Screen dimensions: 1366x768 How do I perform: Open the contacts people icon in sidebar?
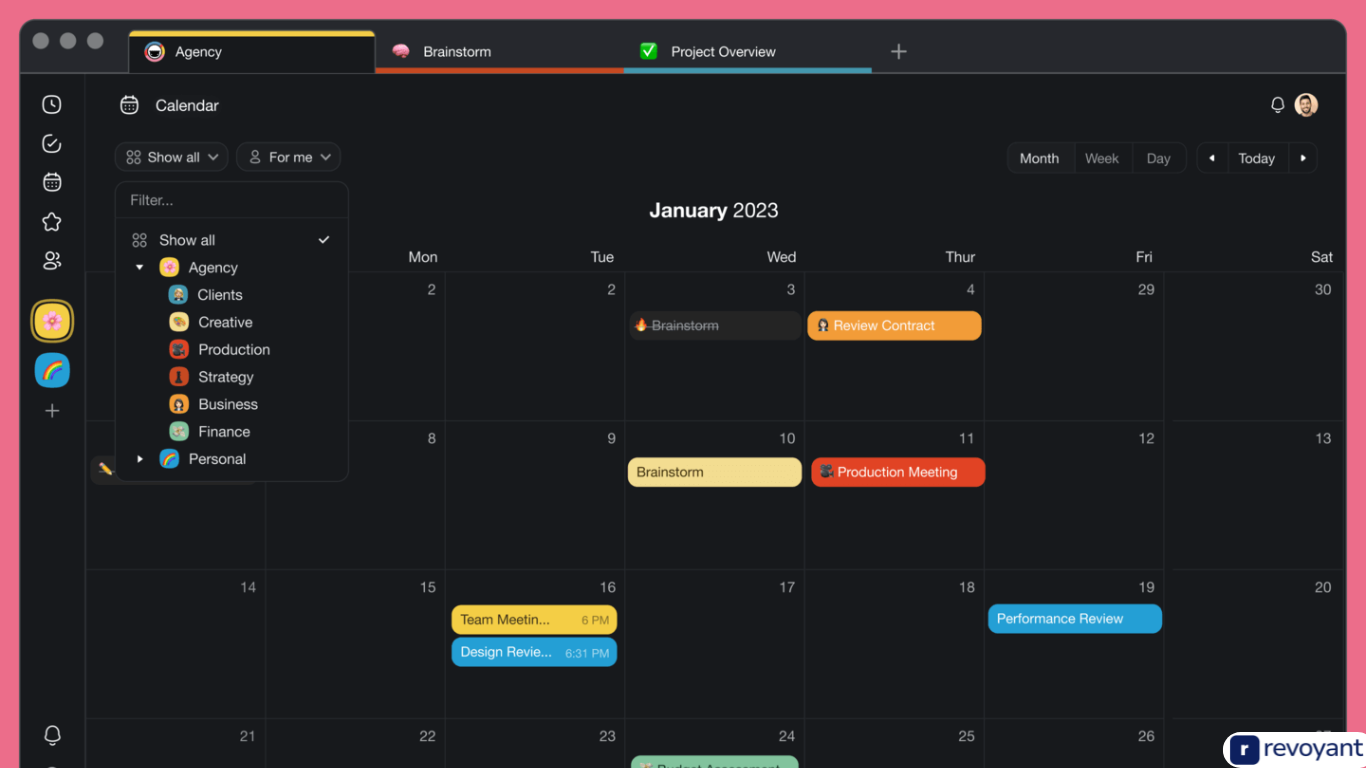coord(51,260)
